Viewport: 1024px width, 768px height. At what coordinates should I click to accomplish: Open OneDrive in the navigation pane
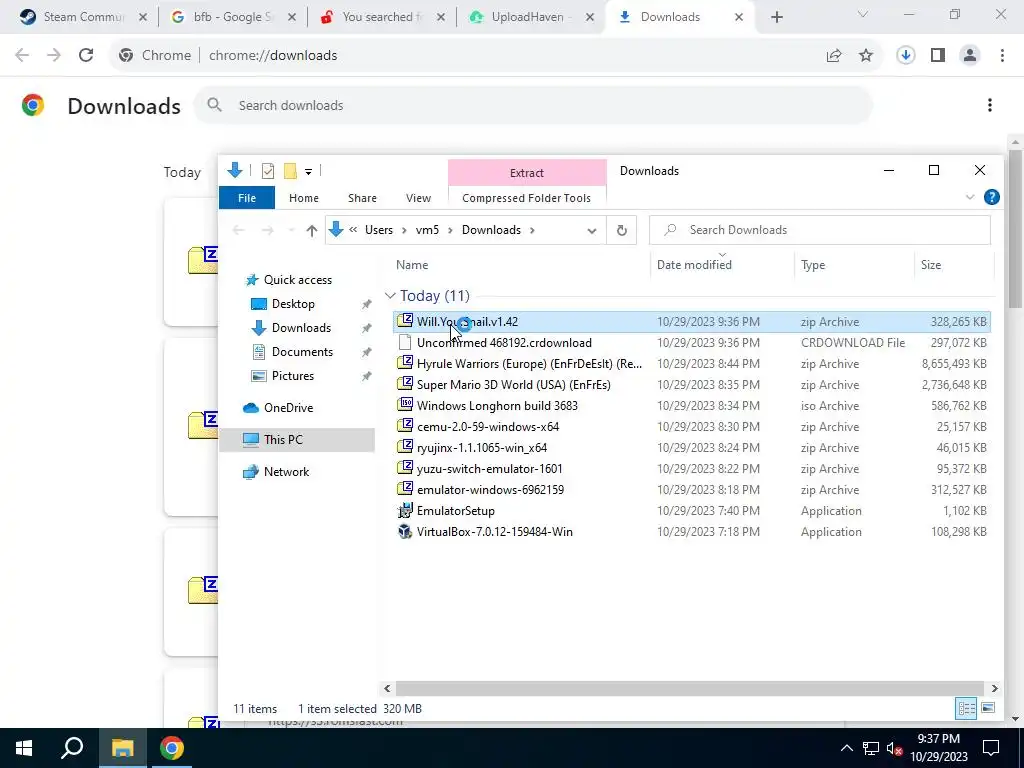pyautogui.click(x=288, y=408)
